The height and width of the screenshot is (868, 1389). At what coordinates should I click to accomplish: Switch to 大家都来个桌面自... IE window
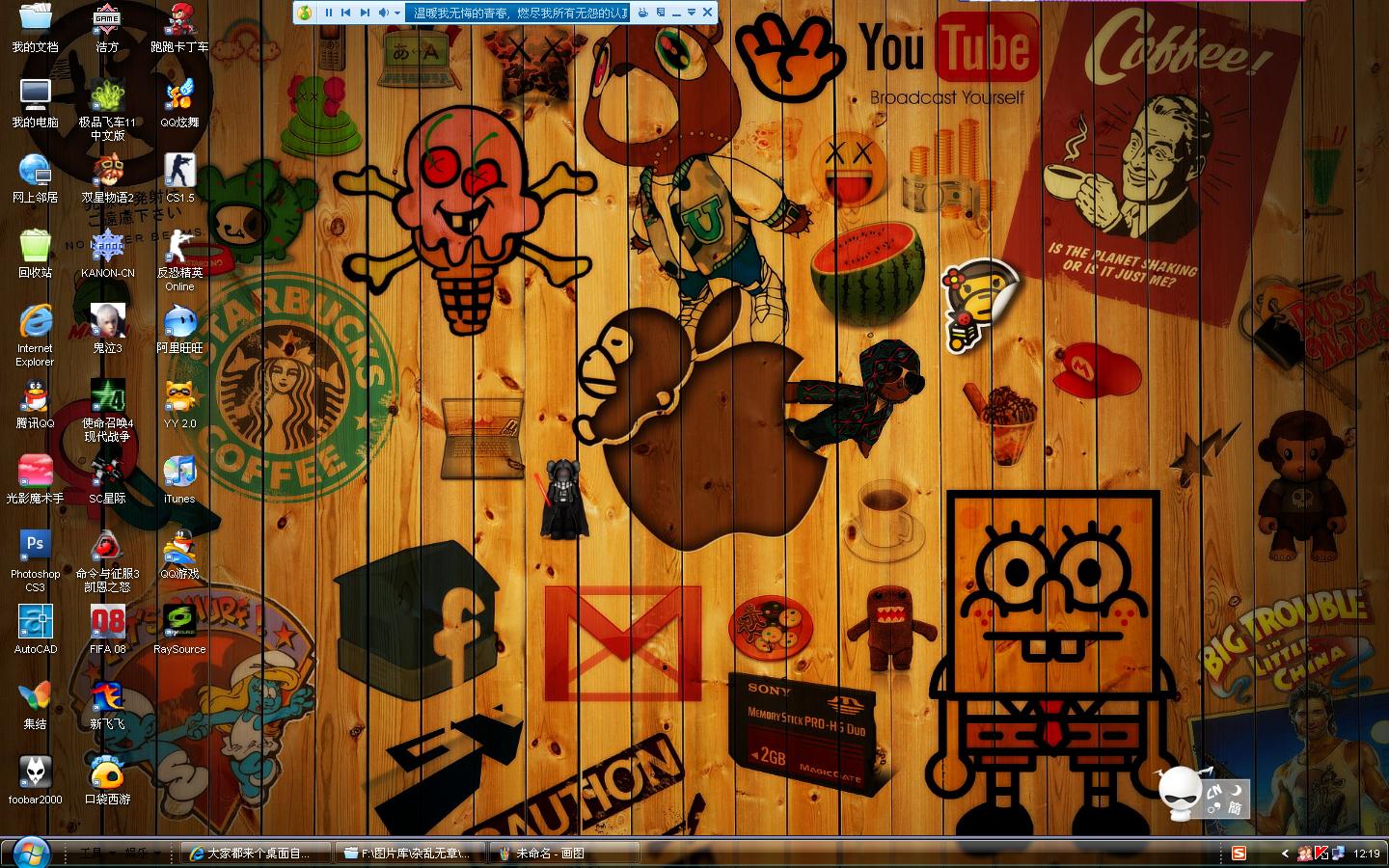tap(255, 853)
